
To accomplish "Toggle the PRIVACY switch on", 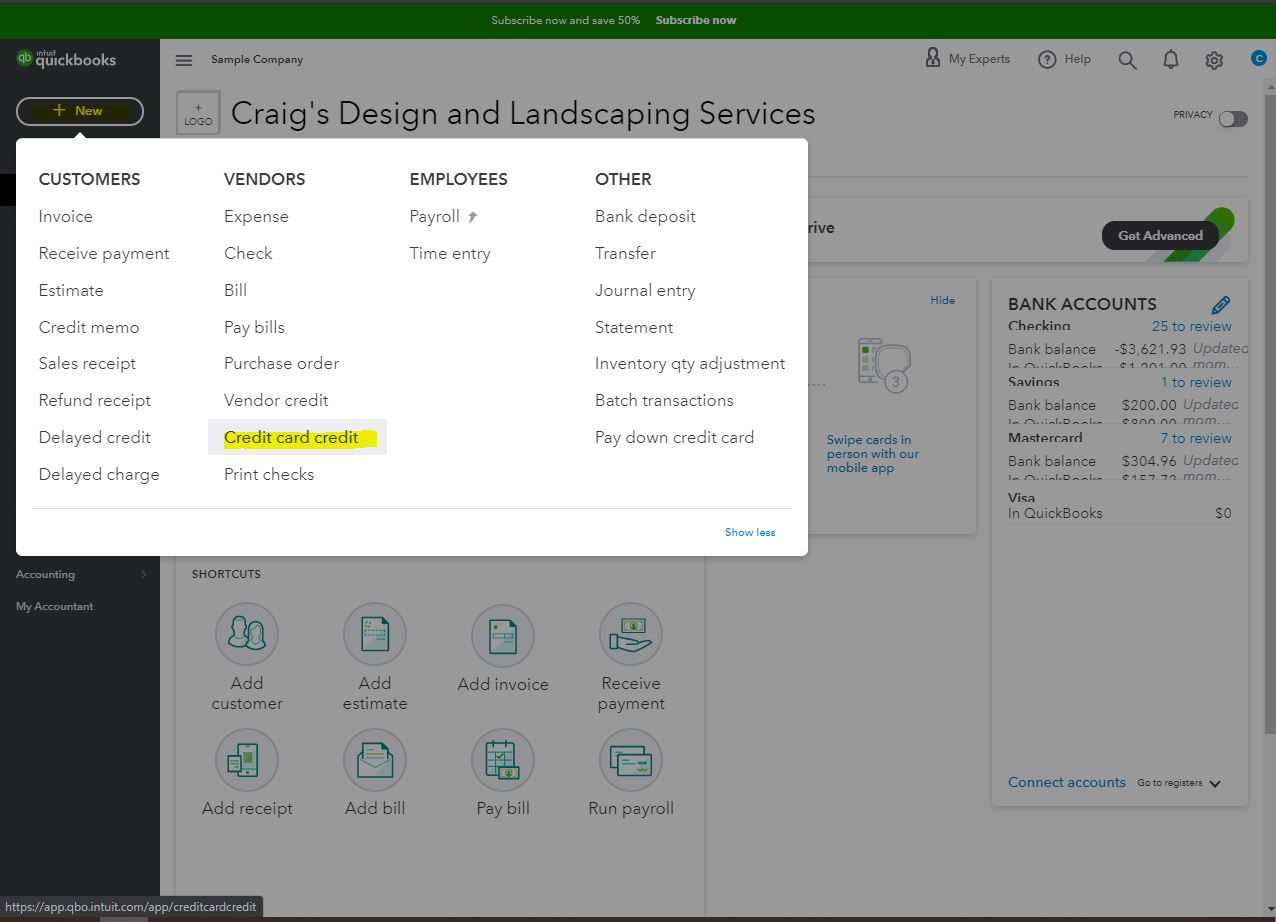I will click(1233, 118).
